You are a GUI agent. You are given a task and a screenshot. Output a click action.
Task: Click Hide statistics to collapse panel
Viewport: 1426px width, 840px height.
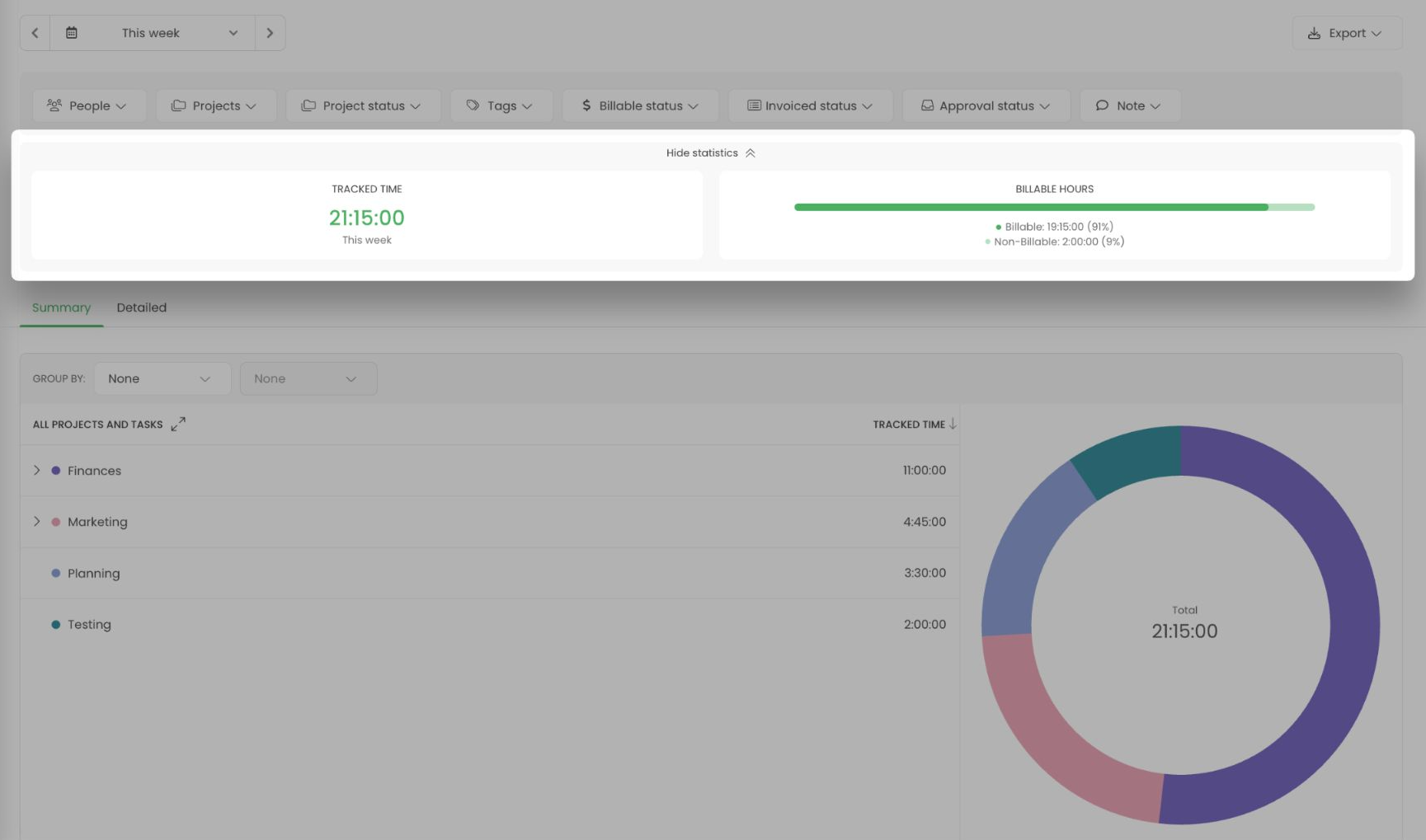click(x=711, y=153)
